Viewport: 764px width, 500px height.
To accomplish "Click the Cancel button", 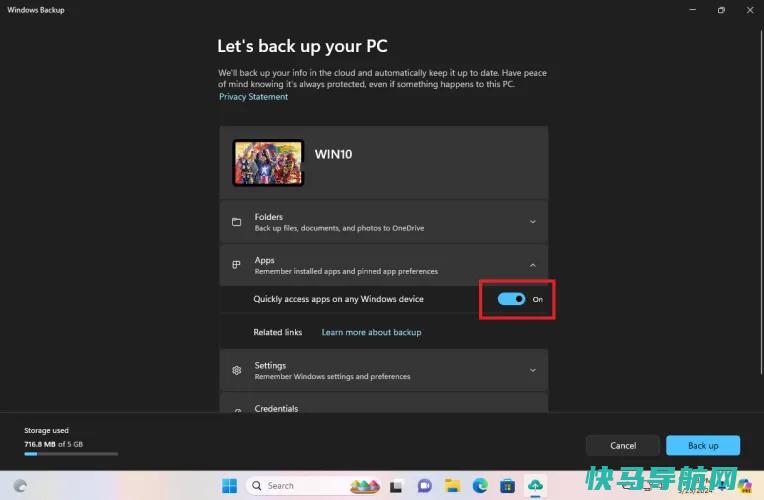I will click(623, 445).
